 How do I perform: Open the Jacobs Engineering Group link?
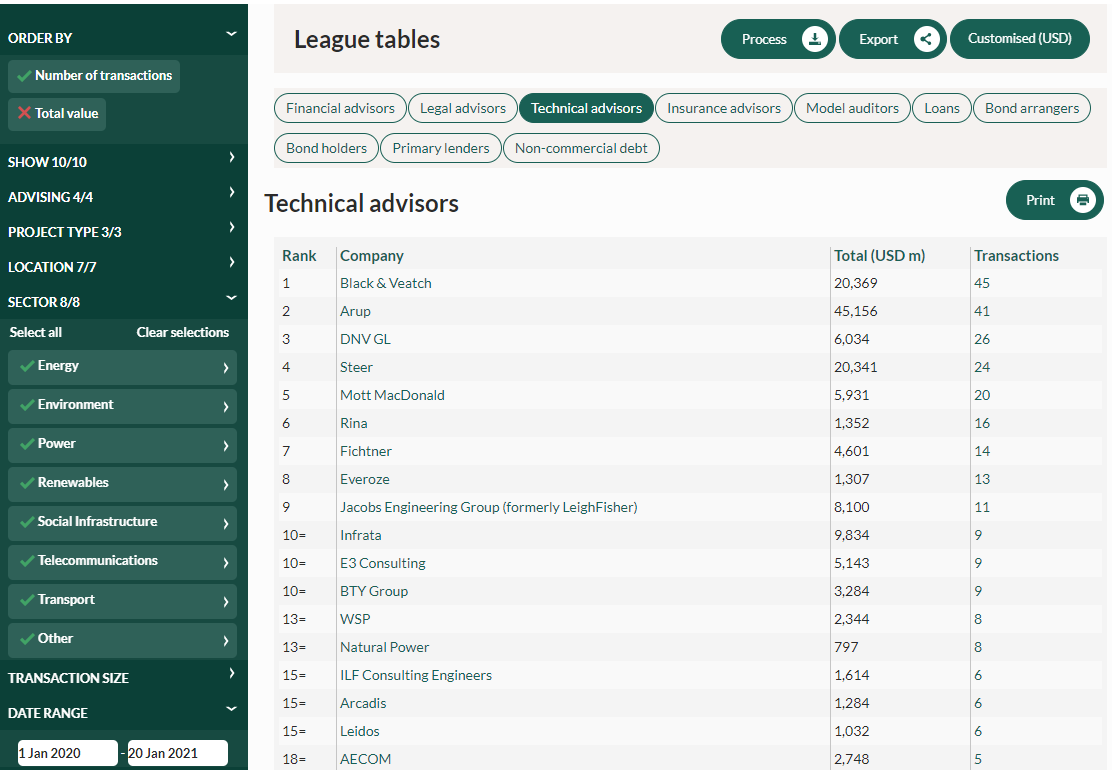pyautogui.click(x=489, y=508)
